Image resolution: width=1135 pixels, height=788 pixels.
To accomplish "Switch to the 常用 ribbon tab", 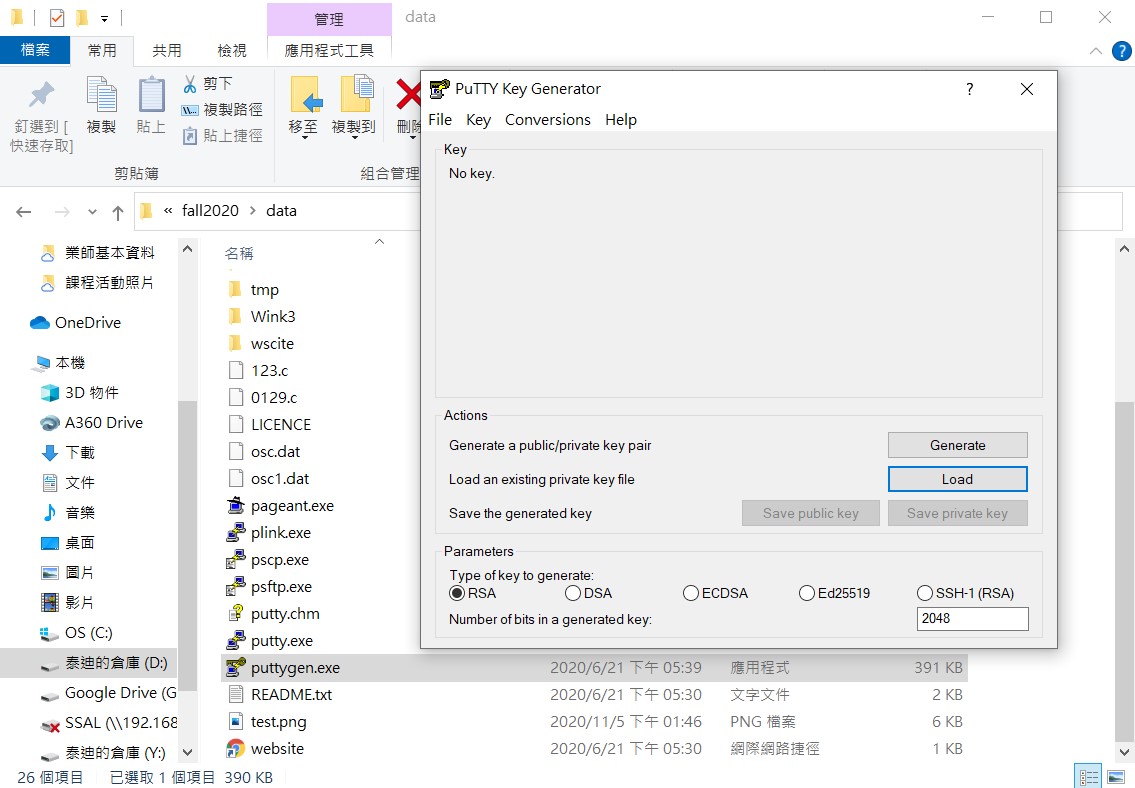I will coord(102,50).
